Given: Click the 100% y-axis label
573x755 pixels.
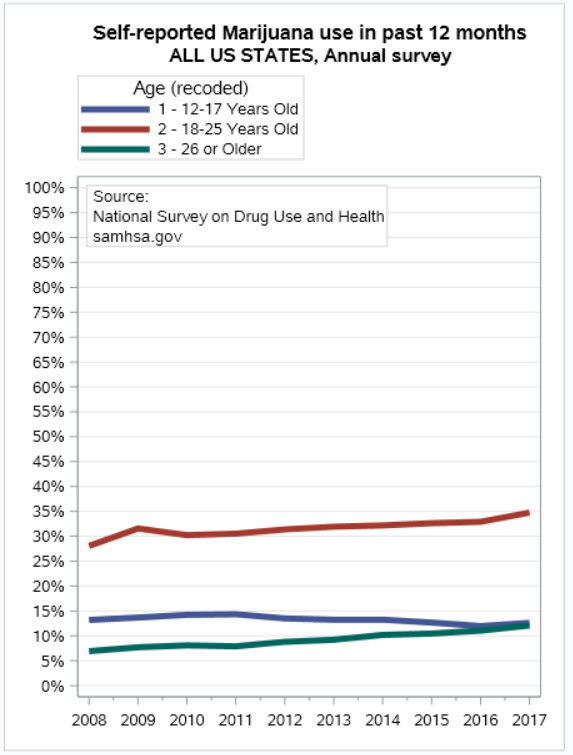Looking at the screenshot, I should pos(44,188).
